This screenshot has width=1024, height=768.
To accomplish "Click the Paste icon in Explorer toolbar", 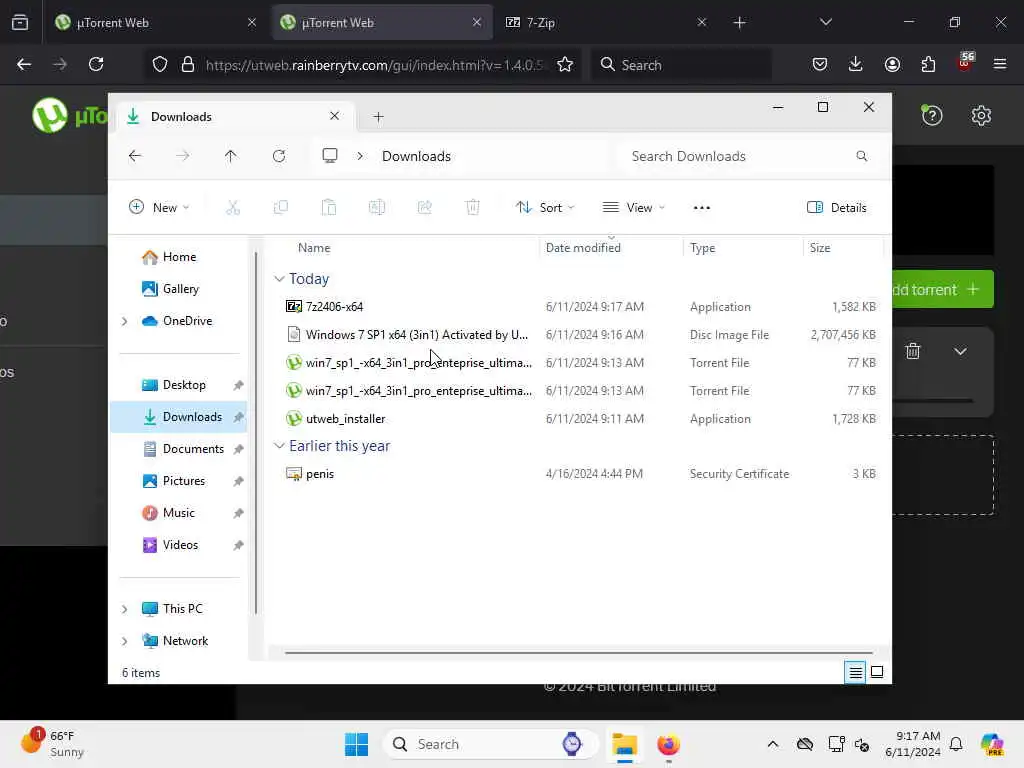I will 328,208.
